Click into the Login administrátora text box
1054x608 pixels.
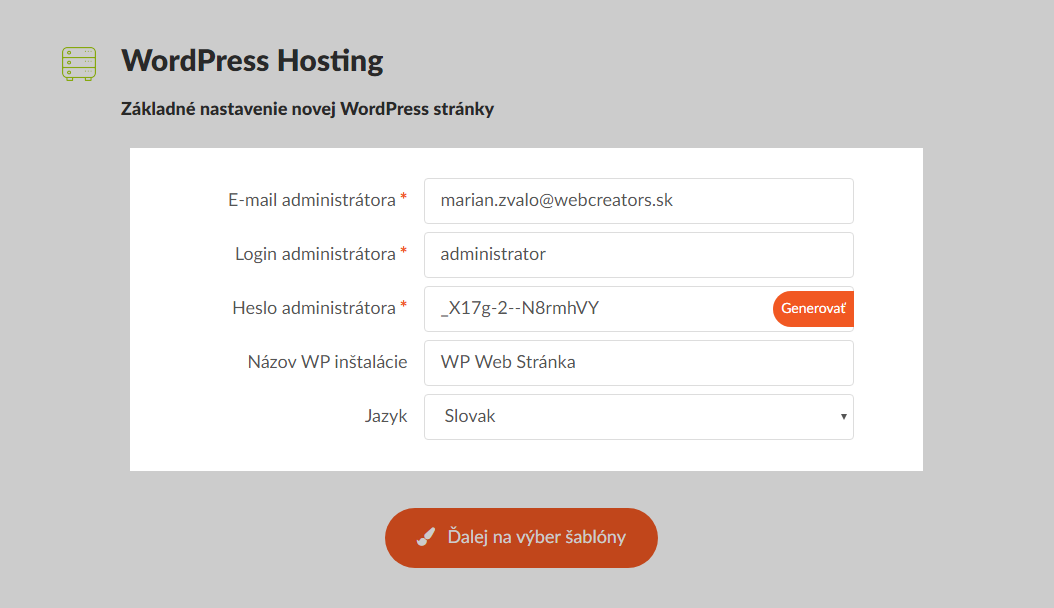pyautogui.click(x=638, y=255)
